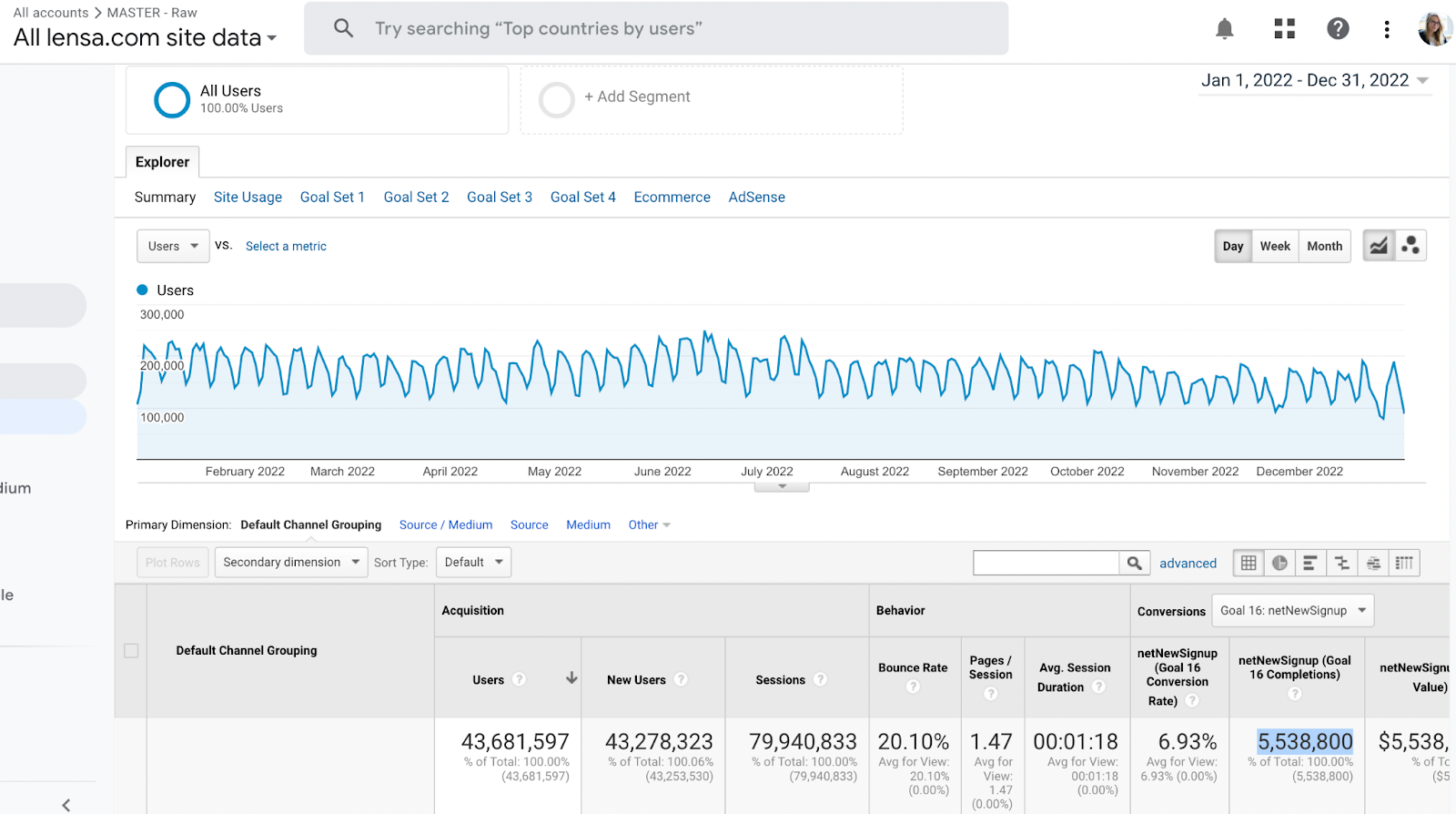The image size is (1456, 814).
Task: Open the date range picker
Action: click(x=1314, y=80)
